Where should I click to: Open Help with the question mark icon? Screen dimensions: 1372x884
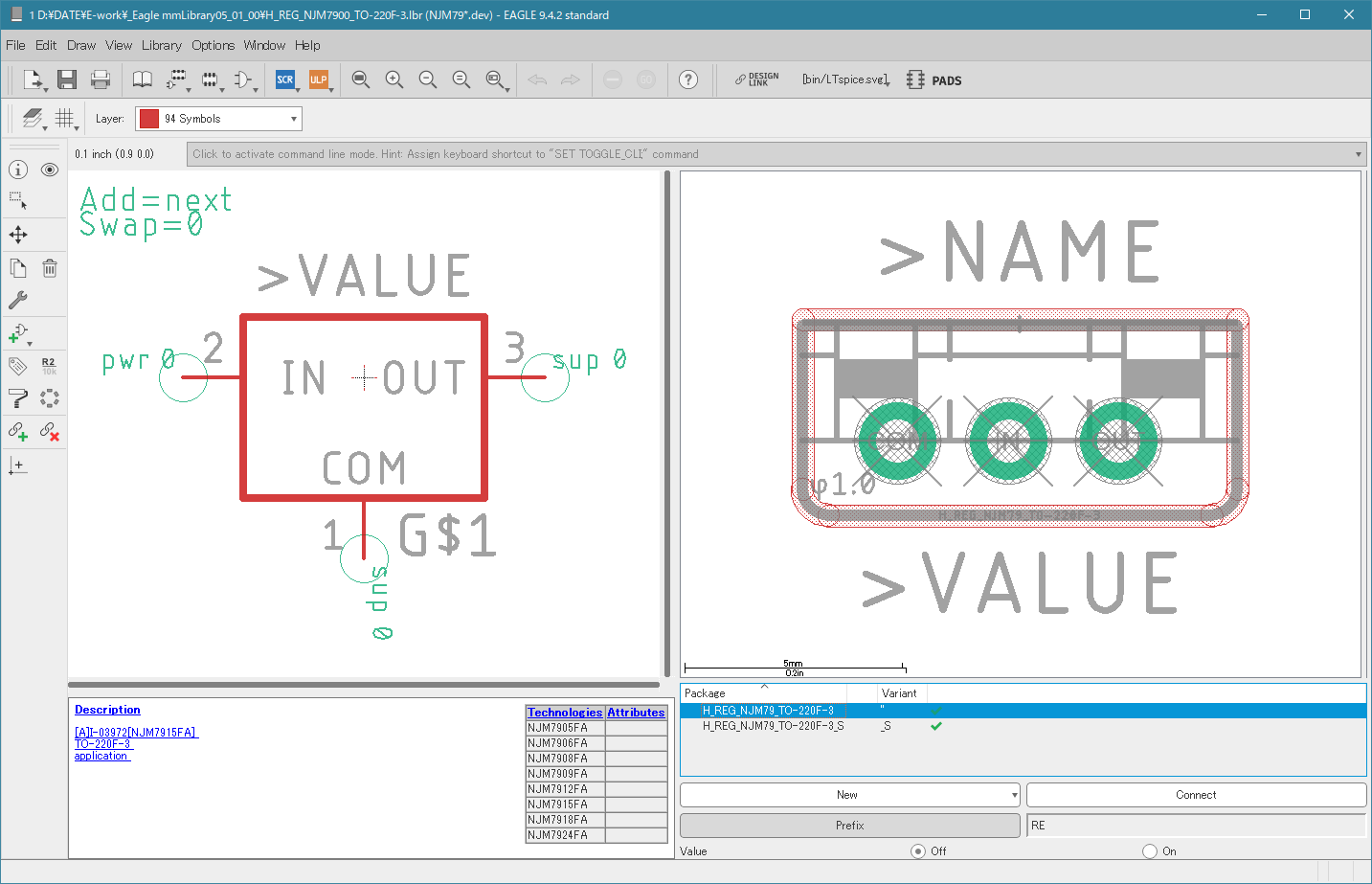coord(688,79)
